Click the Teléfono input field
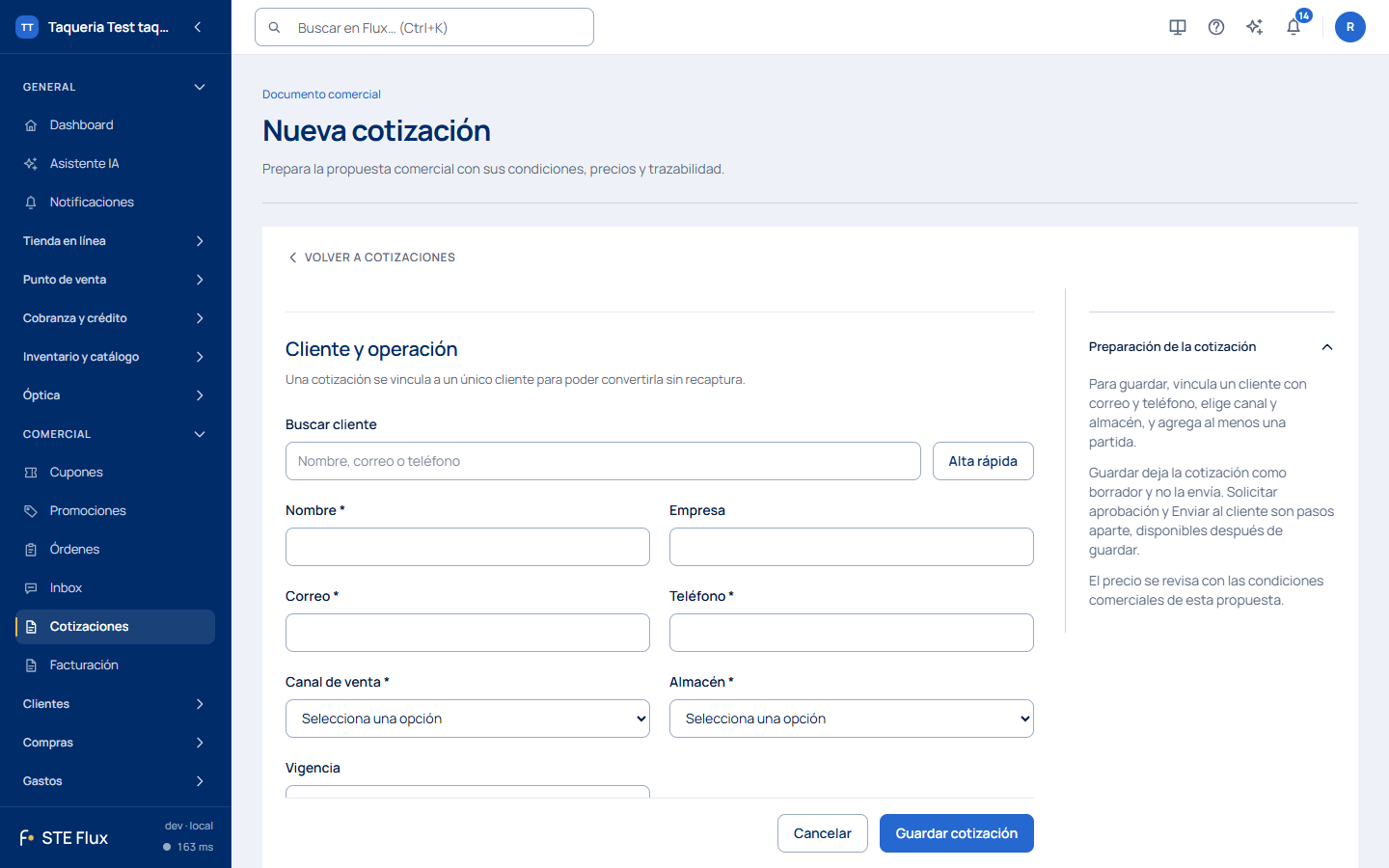Image resolution: width=1389 pixels, height=868 pixels. click(852, 633)
